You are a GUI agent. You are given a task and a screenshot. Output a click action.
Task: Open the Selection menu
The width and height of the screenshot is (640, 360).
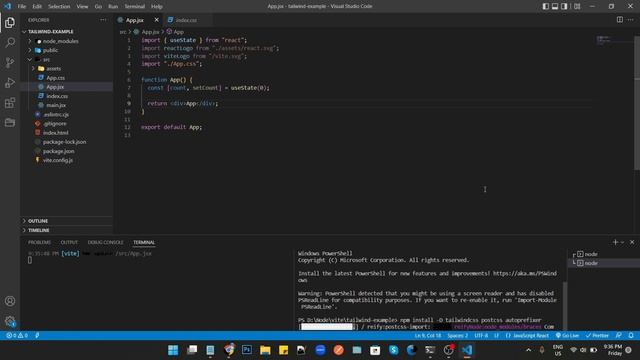(x=59, y=6)
